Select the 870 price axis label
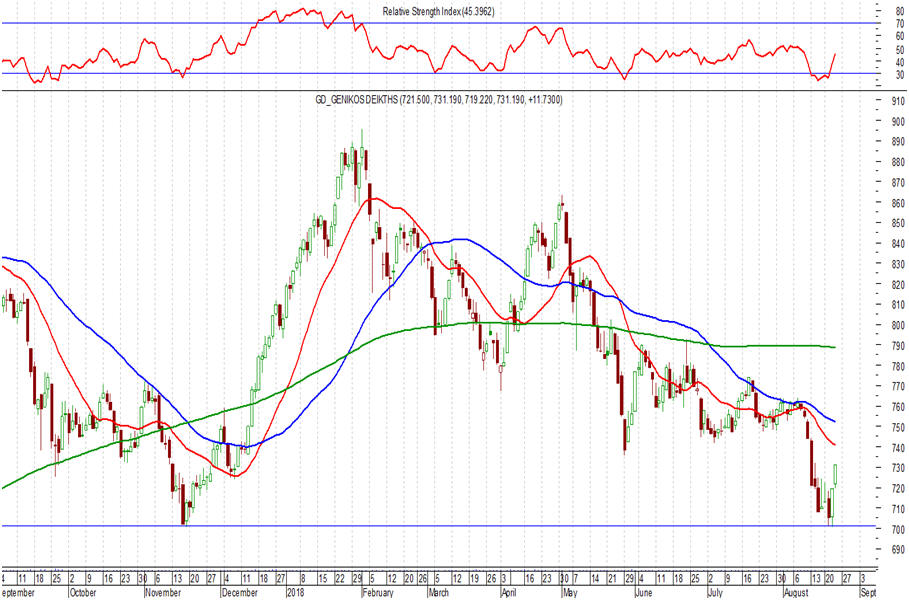Screen dimensions: 909x600 (898, 183)
